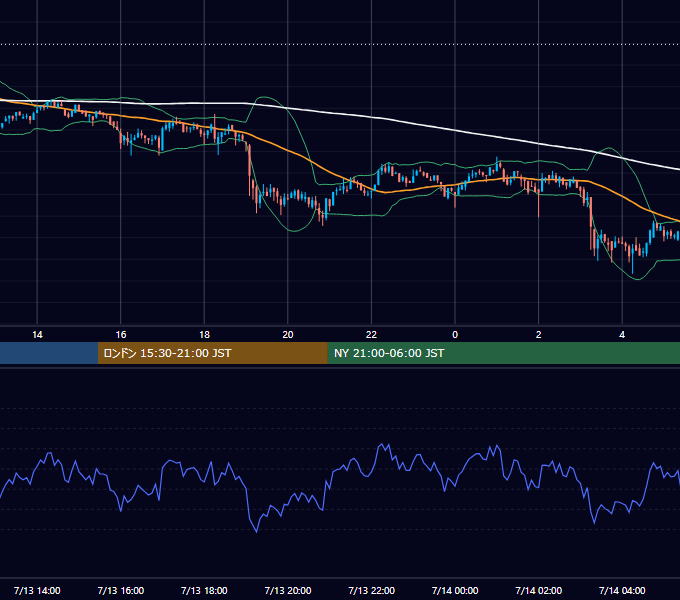Click the hour label 0 on the price axis
This screenshot has height=600, width=680.
pos(455,335)
